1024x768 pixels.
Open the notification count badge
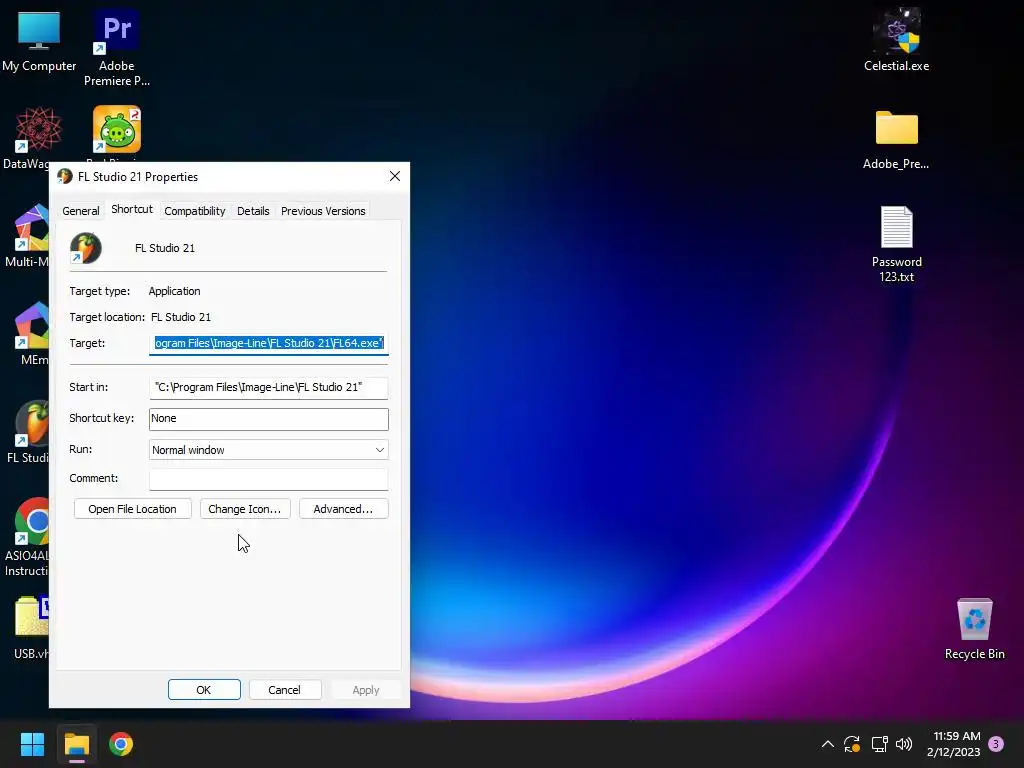996,743
